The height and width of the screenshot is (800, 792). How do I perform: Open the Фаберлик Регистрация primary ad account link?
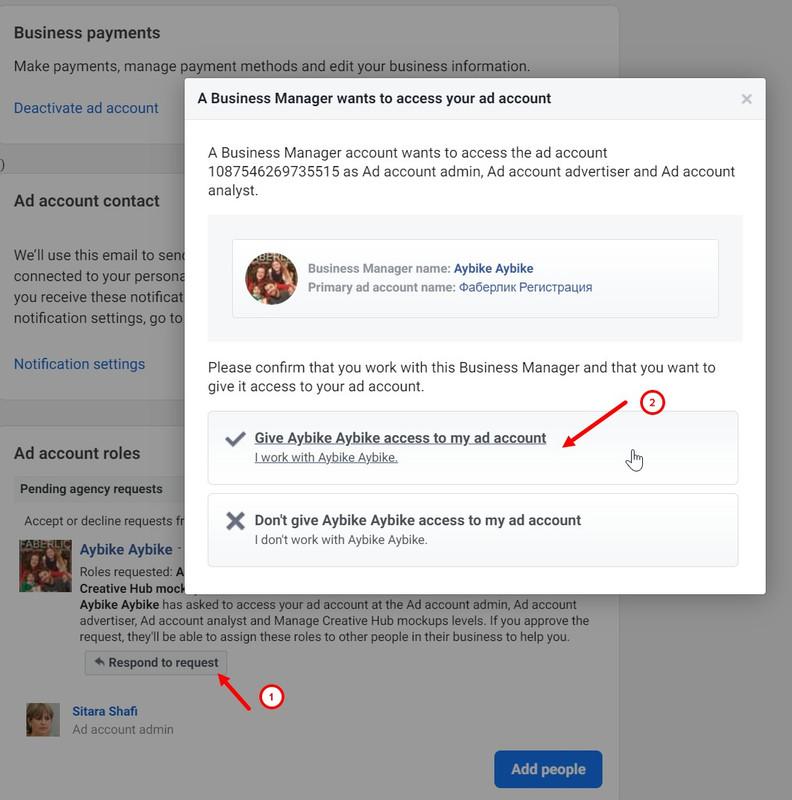[525, 287]
